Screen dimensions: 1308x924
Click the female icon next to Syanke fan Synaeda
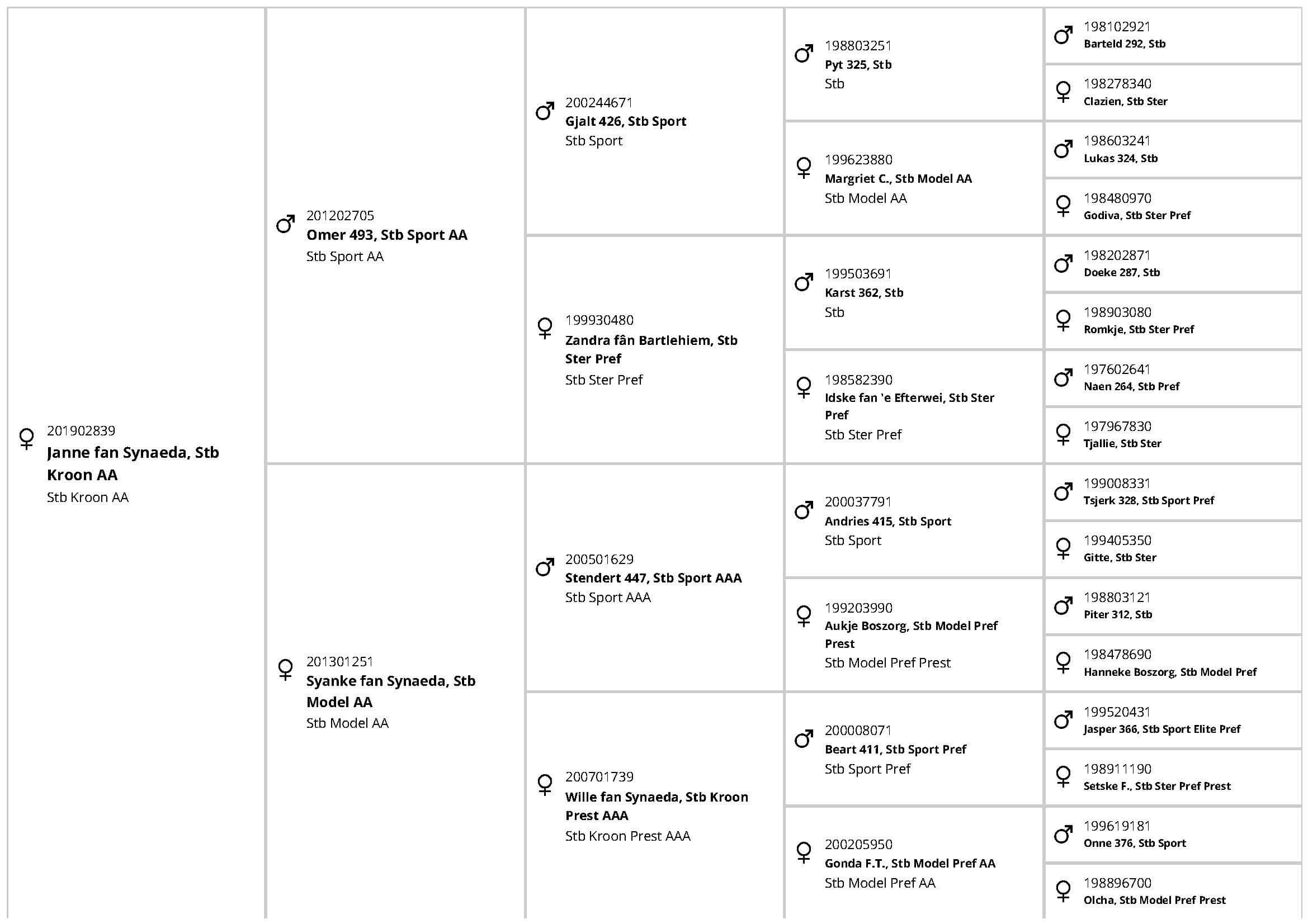(x=285, y=670)
